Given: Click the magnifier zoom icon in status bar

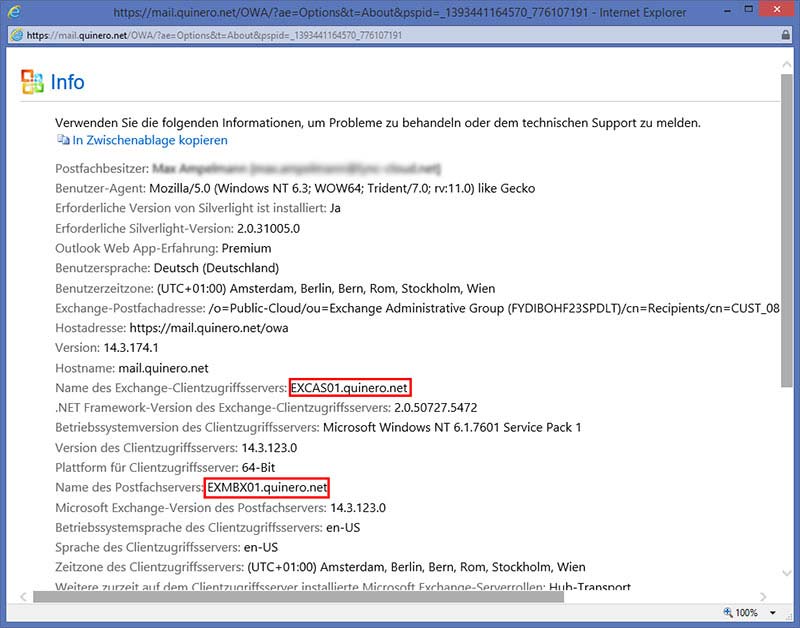Looking at the screenshot, I should 727,612.
